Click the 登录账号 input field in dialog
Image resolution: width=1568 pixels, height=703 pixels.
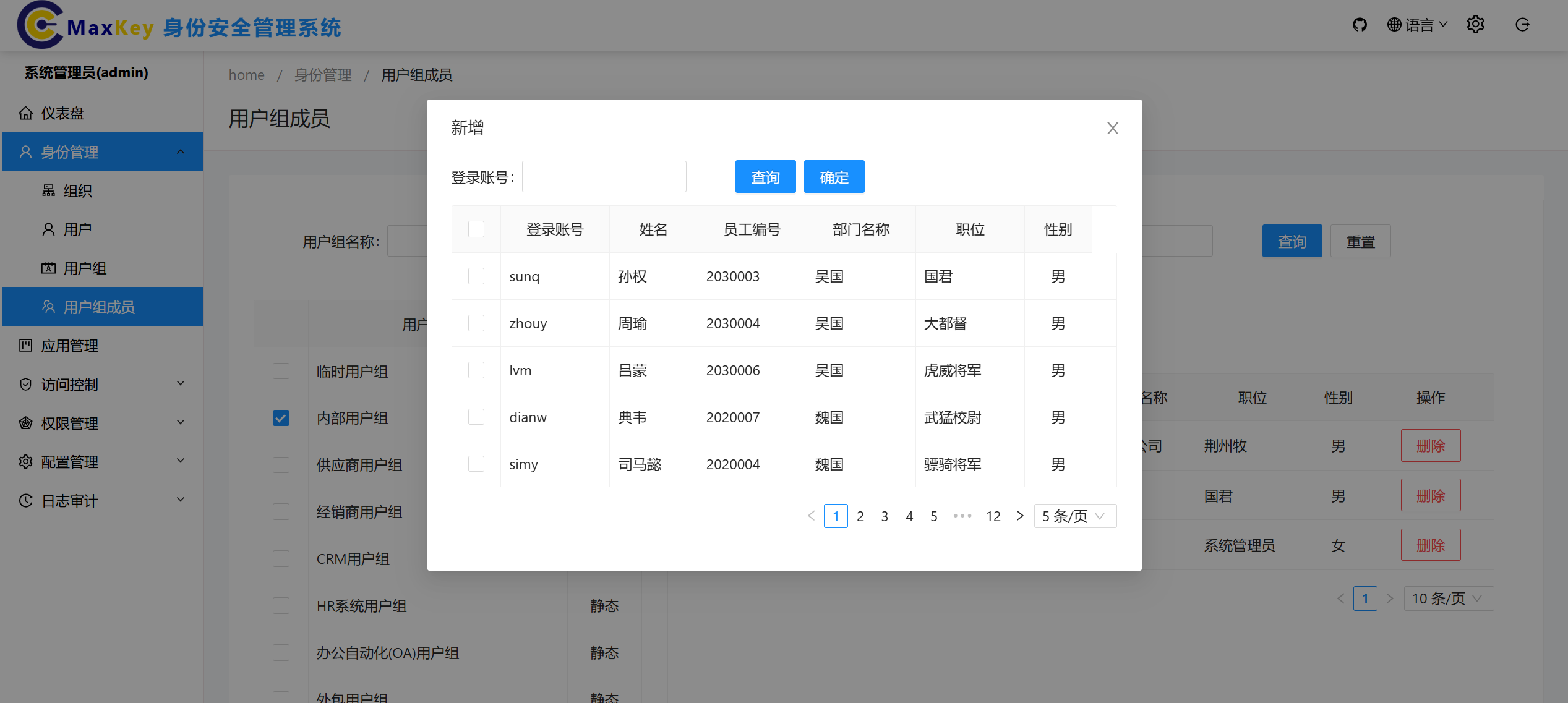tap(604, 176)
